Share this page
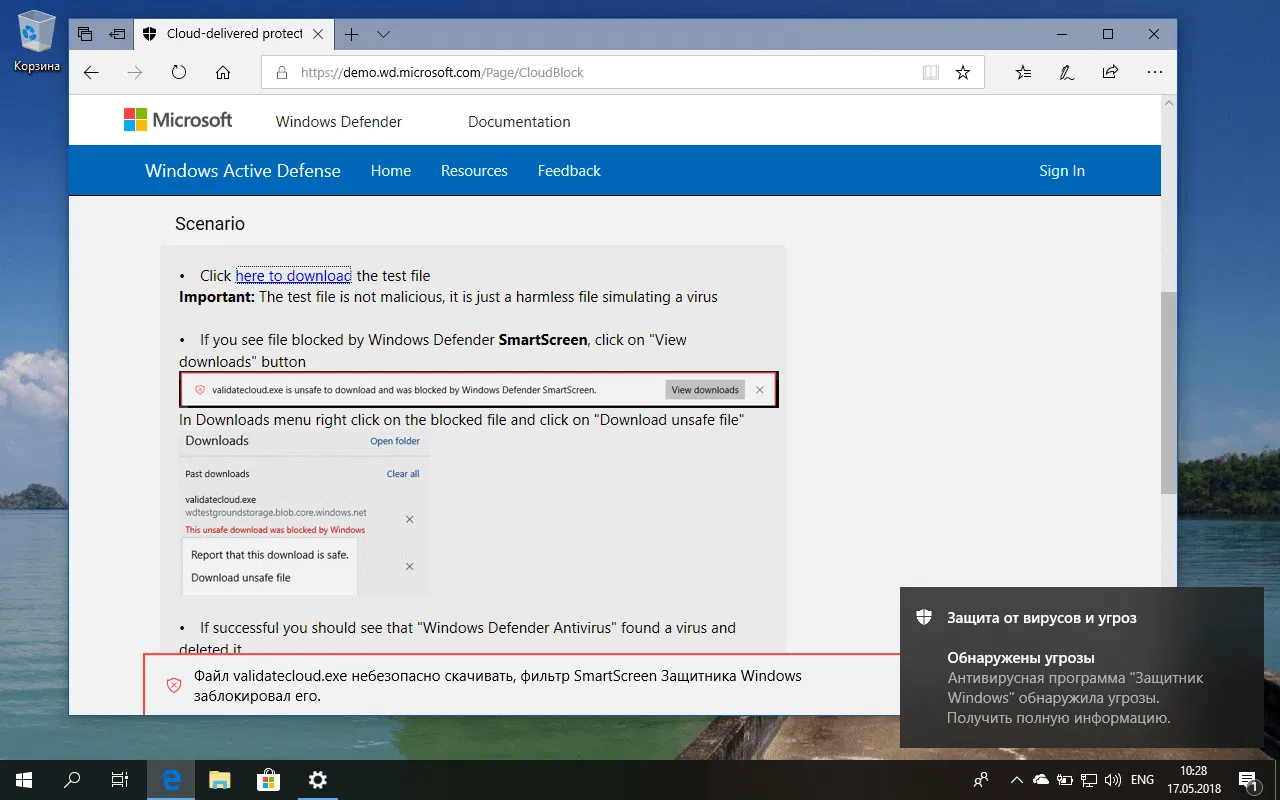The height and width of the screenshot is (800, 1280). [1110, 72]
